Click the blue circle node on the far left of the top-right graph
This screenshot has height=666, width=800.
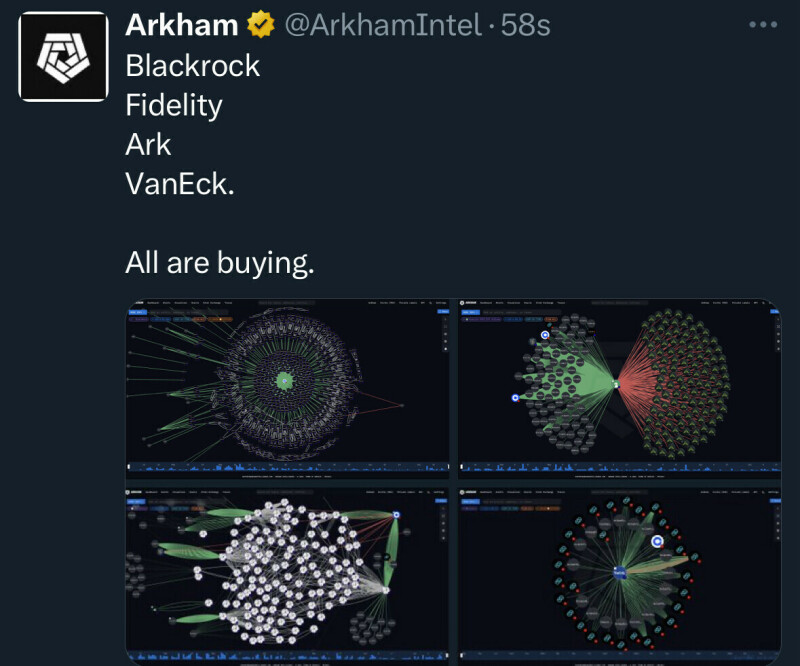(515, 397)
